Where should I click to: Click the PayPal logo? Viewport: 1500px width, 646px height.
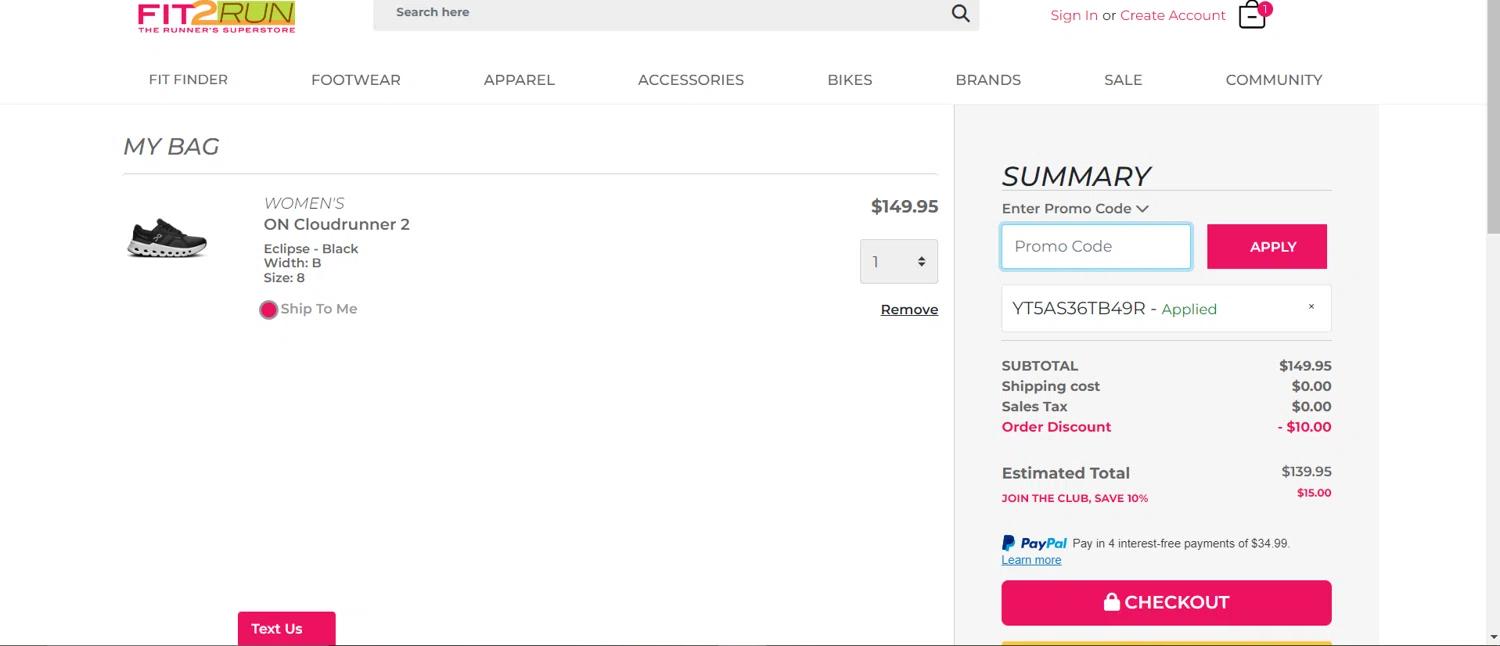point(1035,543)
